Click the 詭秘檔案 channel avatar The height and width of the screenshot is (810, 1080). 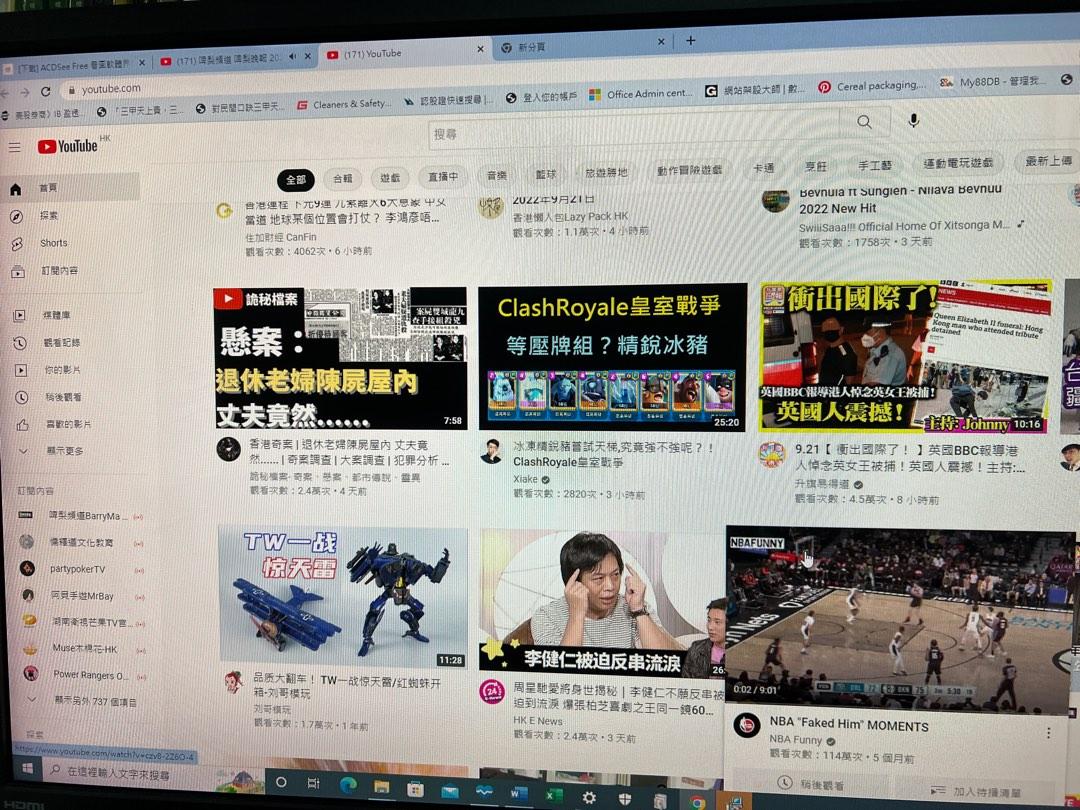228,449
